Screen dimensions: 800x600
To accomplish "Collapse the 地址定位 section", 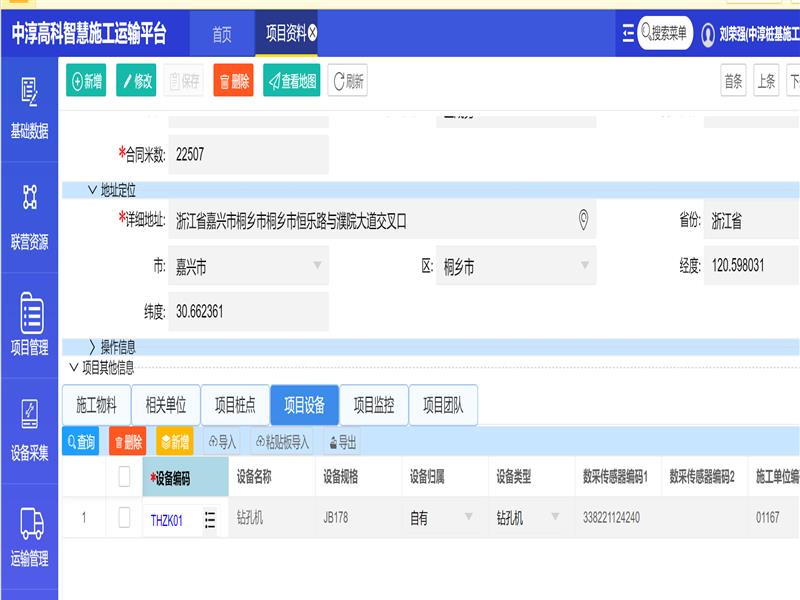I will 93,189.
